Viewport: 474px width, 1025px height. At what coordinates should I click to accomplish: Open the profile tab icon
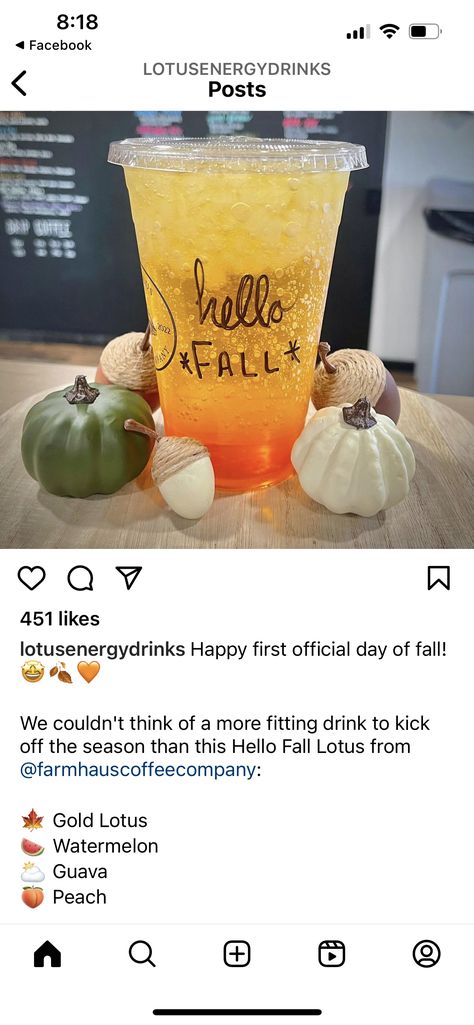point(426,954)
